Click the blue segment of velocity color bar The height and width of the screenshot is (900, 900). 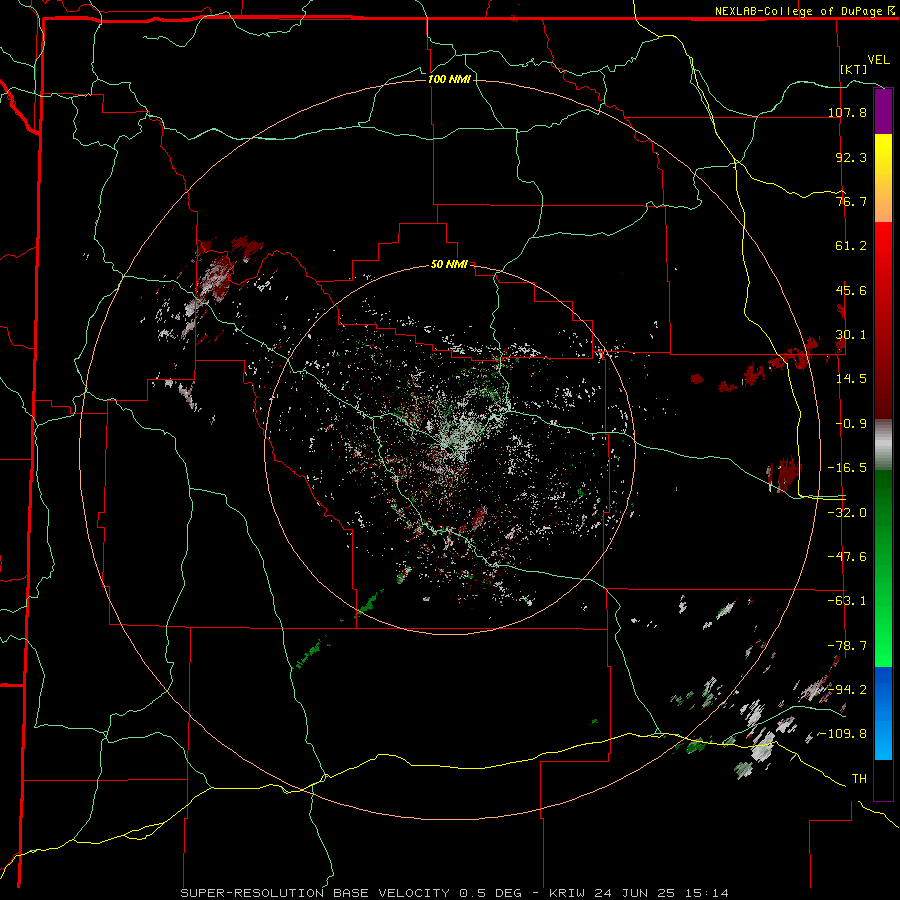[x=883, y=713]
